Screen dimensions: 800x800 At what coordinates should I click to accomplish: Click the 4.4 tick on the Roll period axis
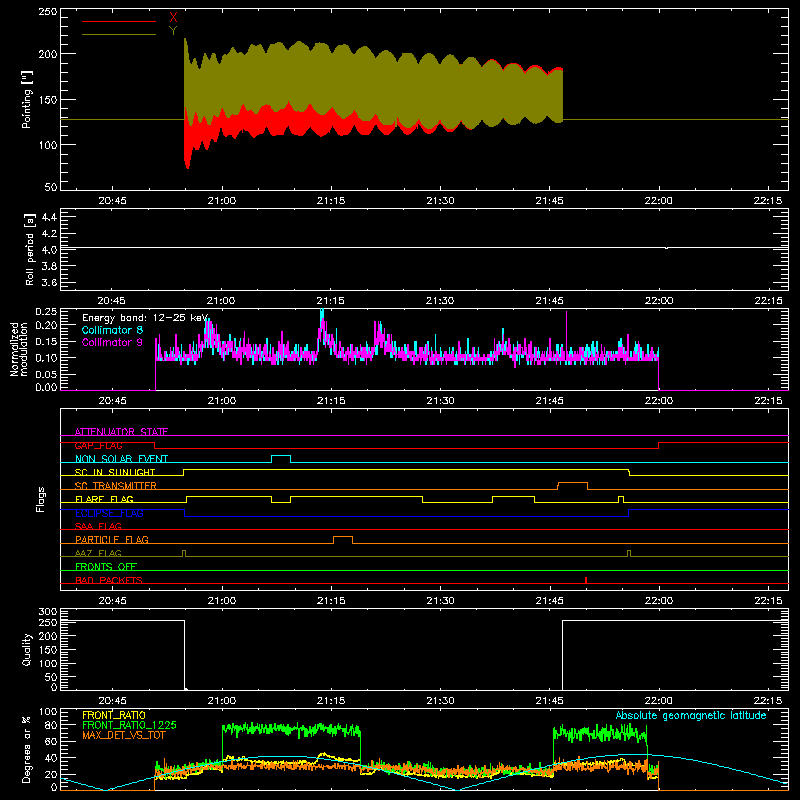[x=49, y=217]
